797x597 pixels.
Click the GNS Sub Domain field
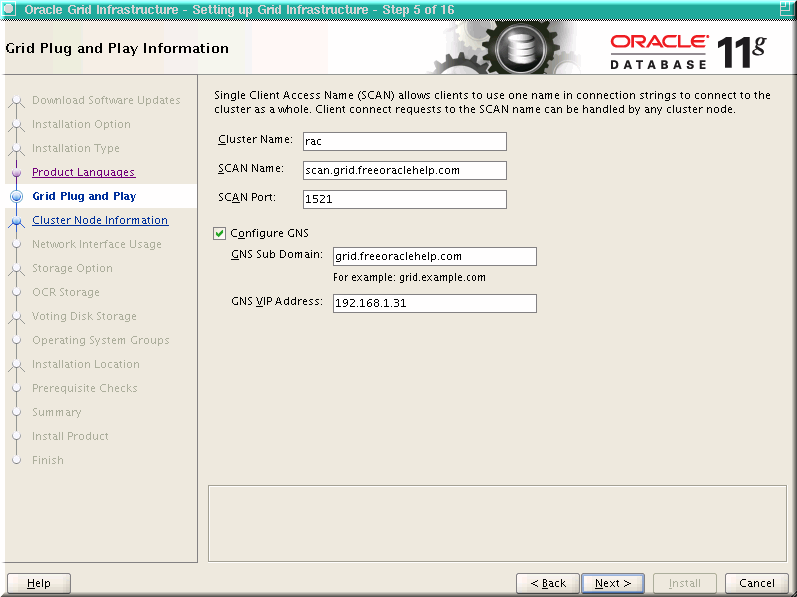coord(435,256)
